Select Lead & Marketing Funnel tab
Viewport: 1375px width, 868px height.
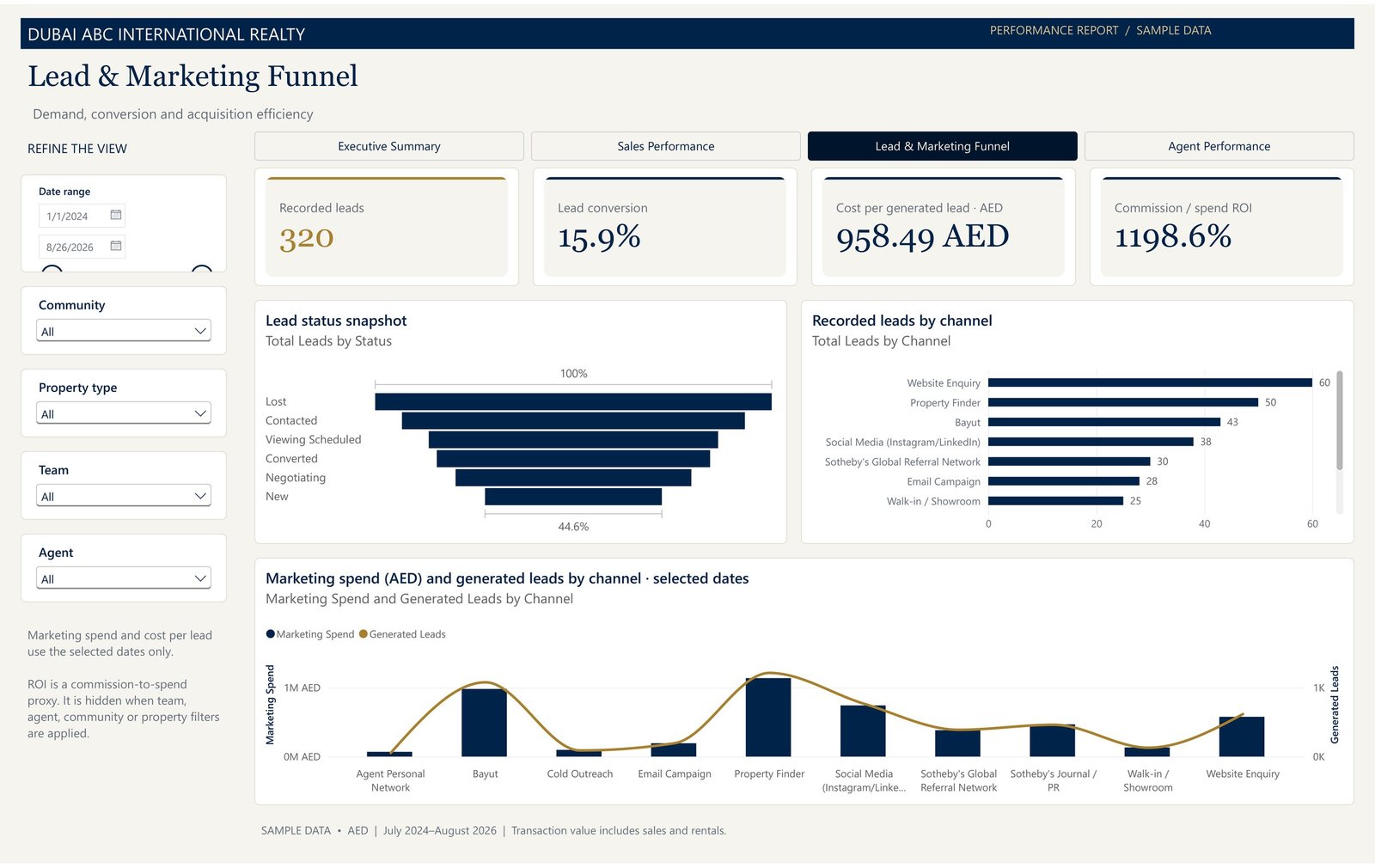point(943,146)
